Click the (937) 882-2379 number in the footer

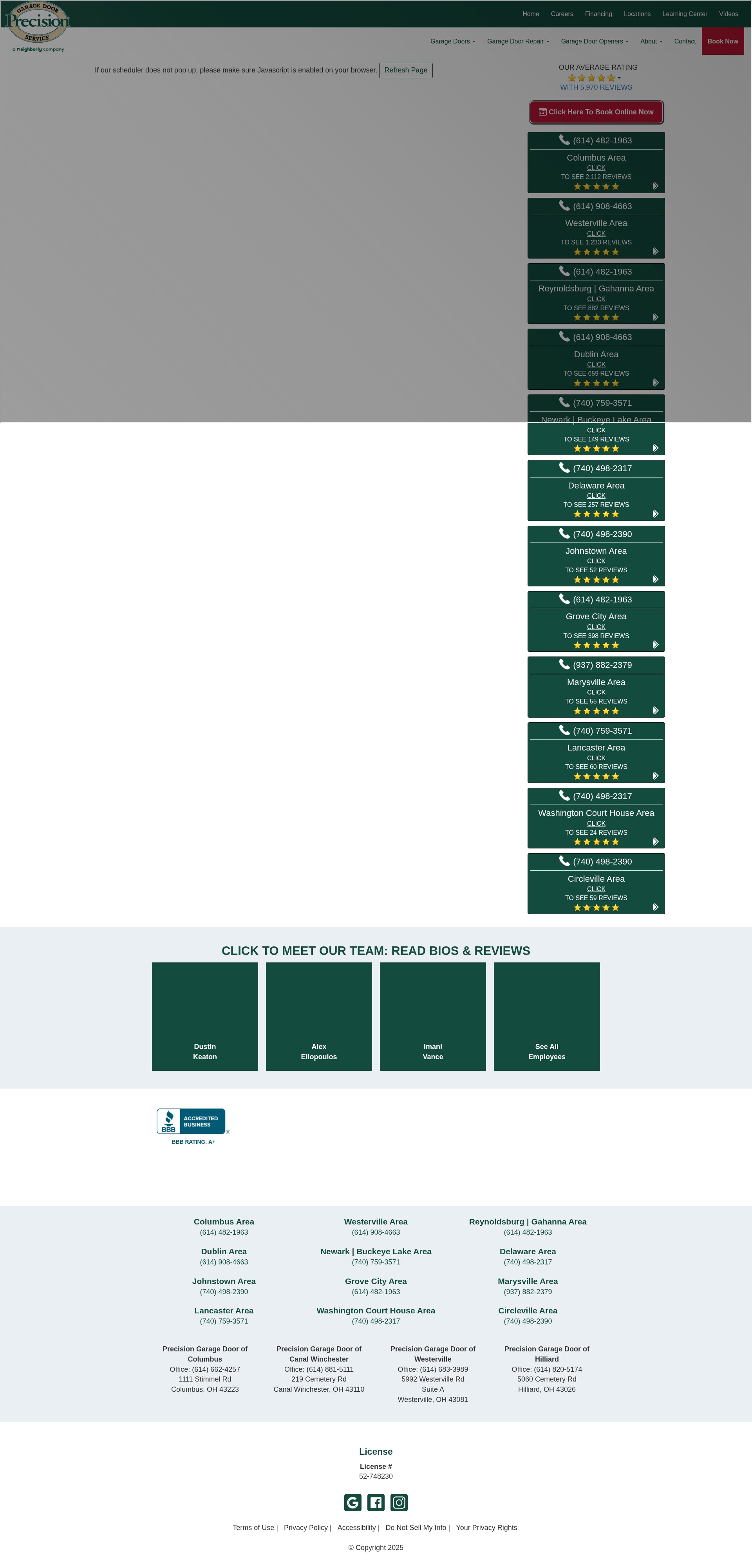[x=528, y=1292]
